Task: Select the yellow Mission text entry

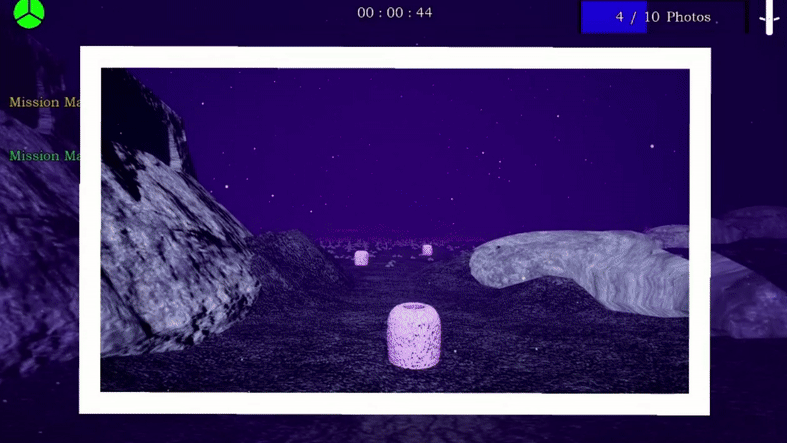Action: 43,102
